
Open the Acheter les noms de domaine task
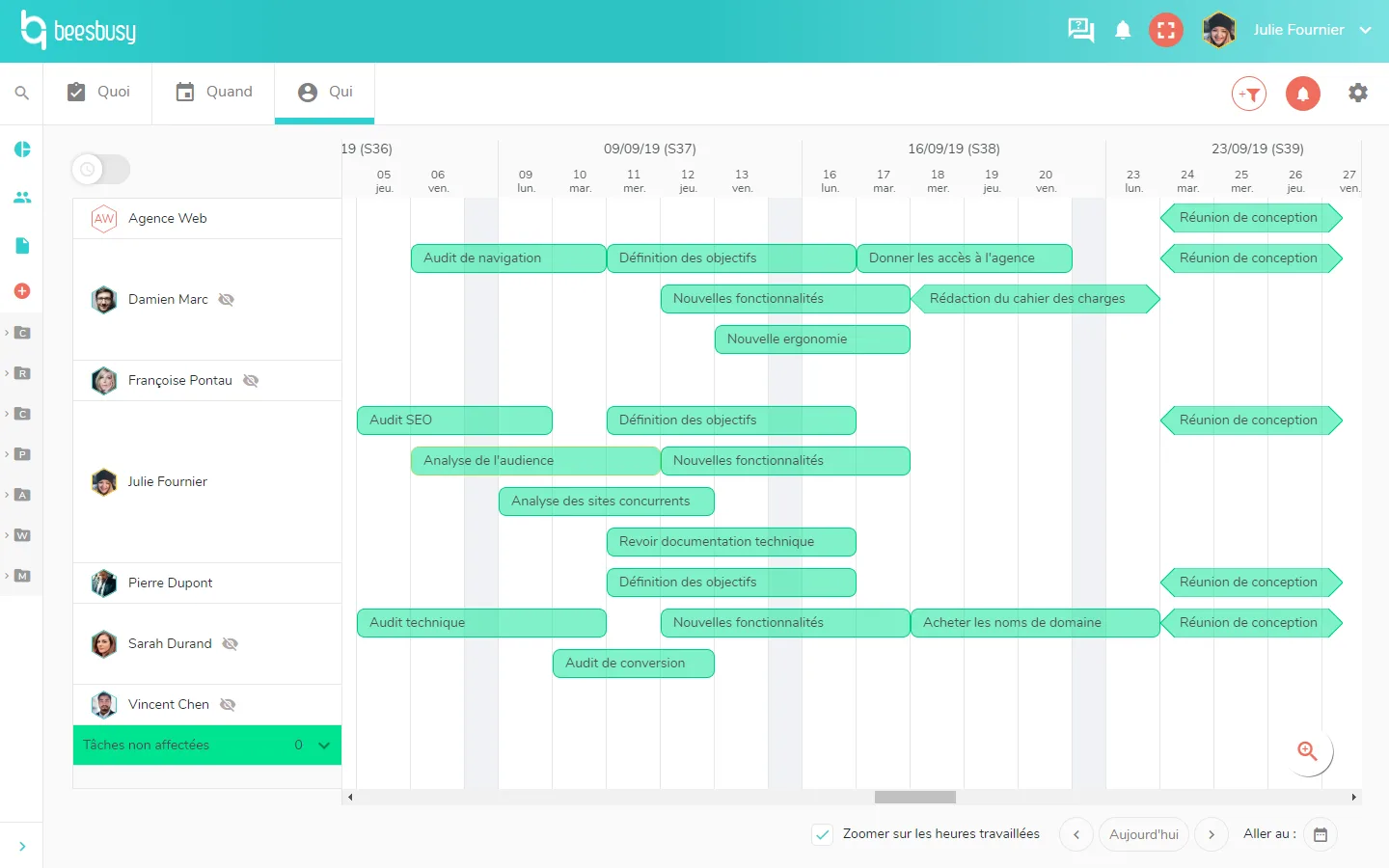(1035, 623)
